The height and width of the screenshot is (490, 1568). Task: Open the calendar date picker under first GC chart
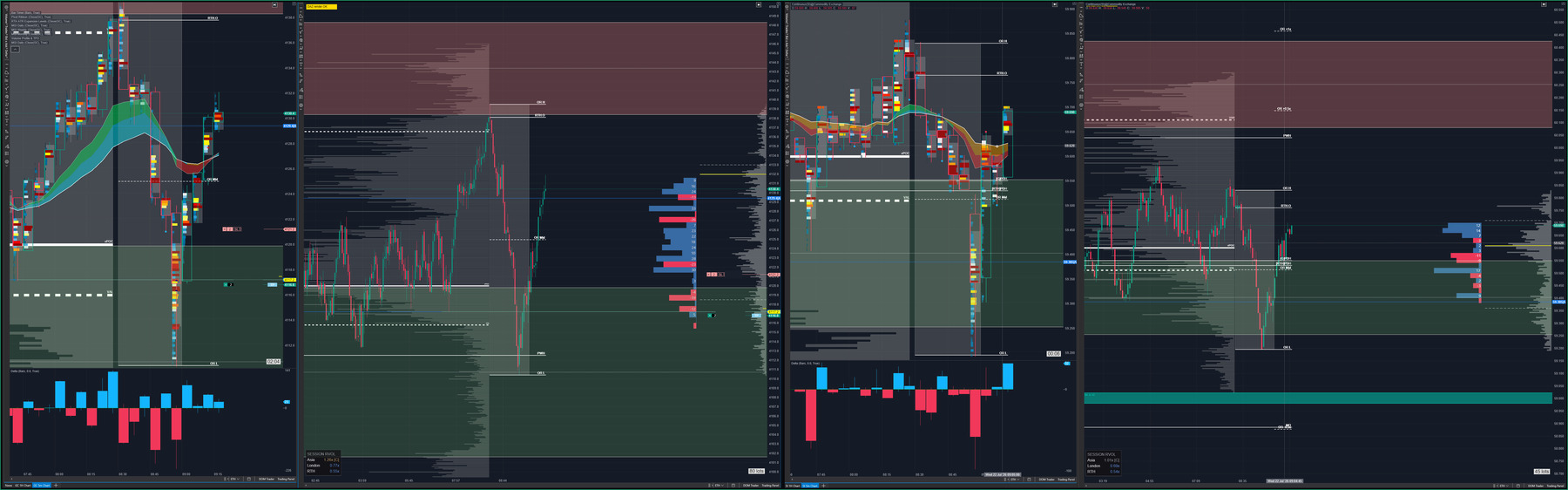tap(248, 479)
